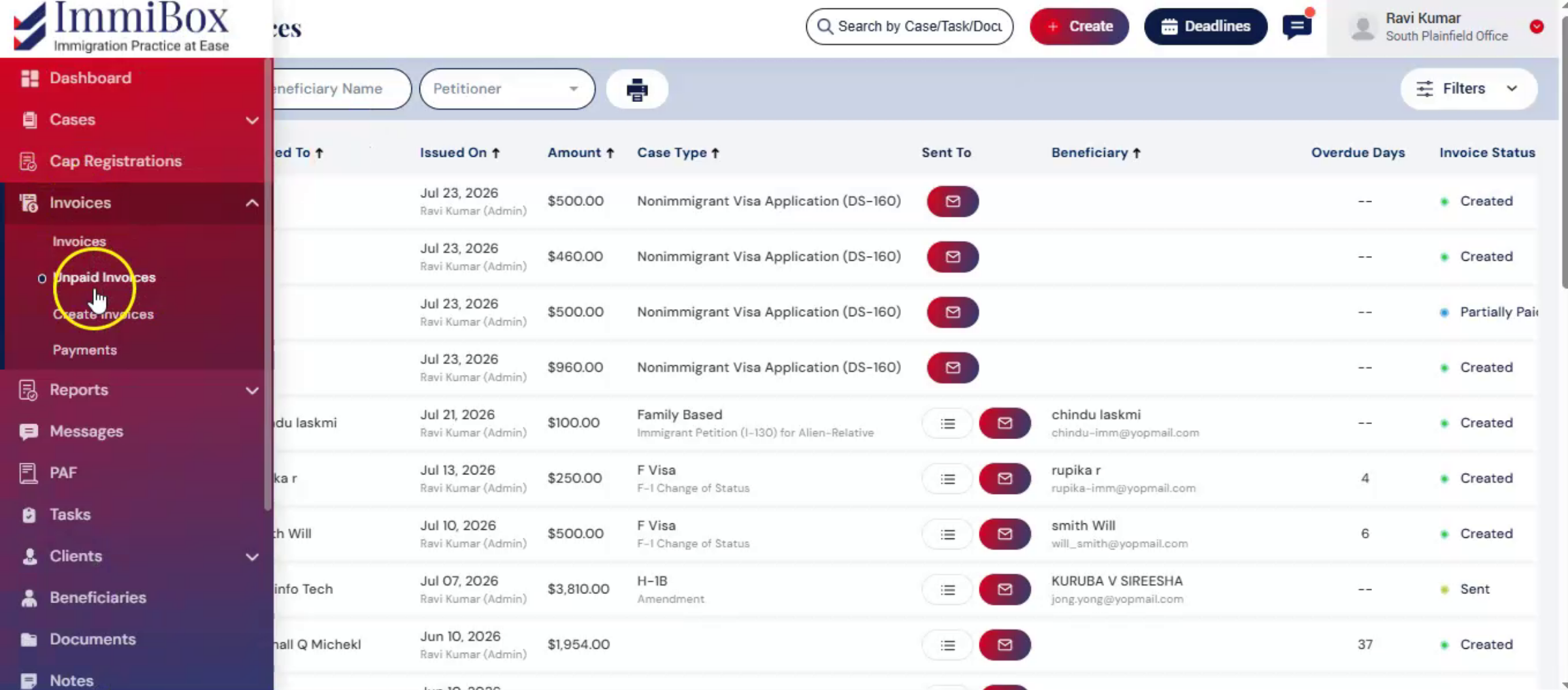1568x690 pixels.
Task: Send email for chindu laskmi invoice
Action: tap(1005, 423)
